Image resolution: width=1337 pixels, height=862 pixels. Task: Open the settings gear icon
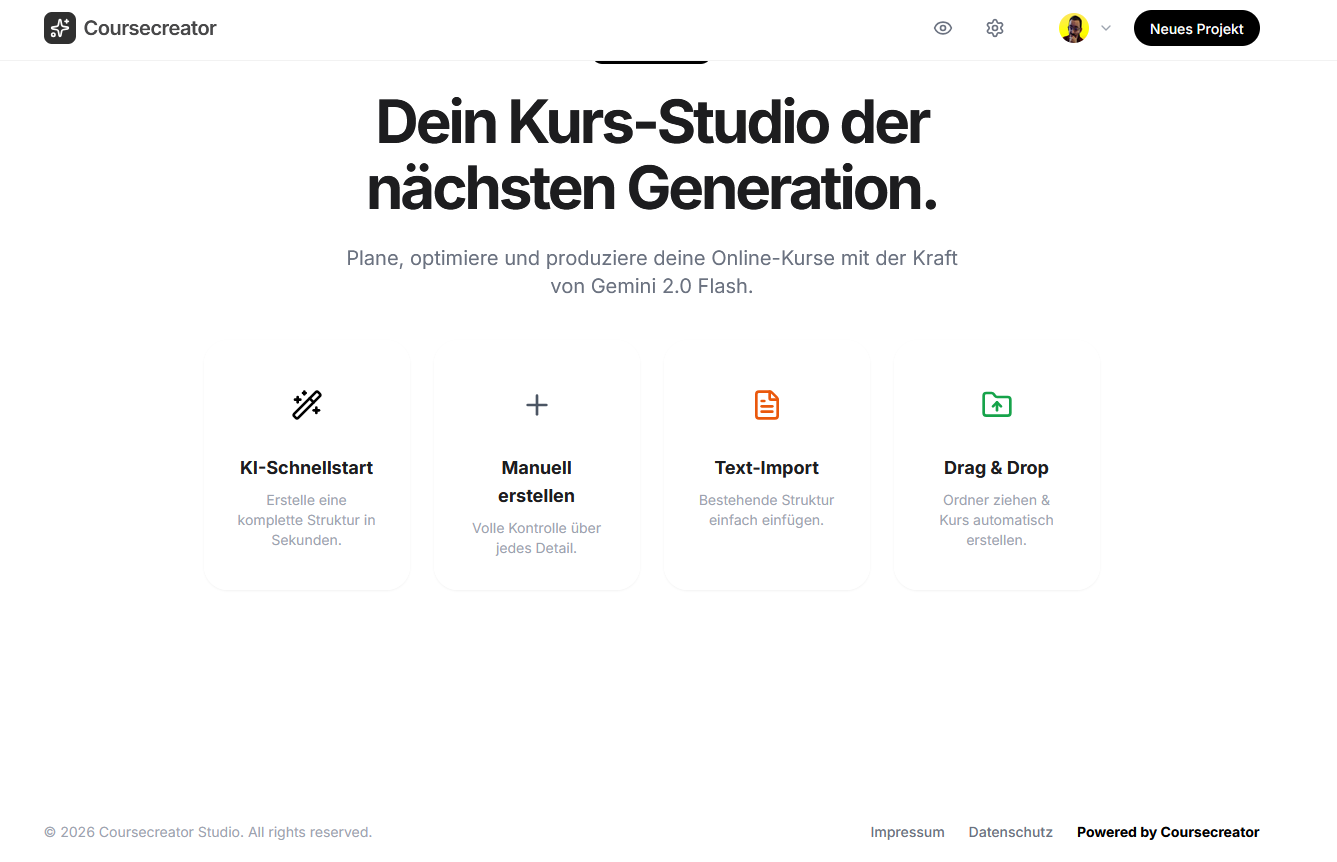click(995, 28)
